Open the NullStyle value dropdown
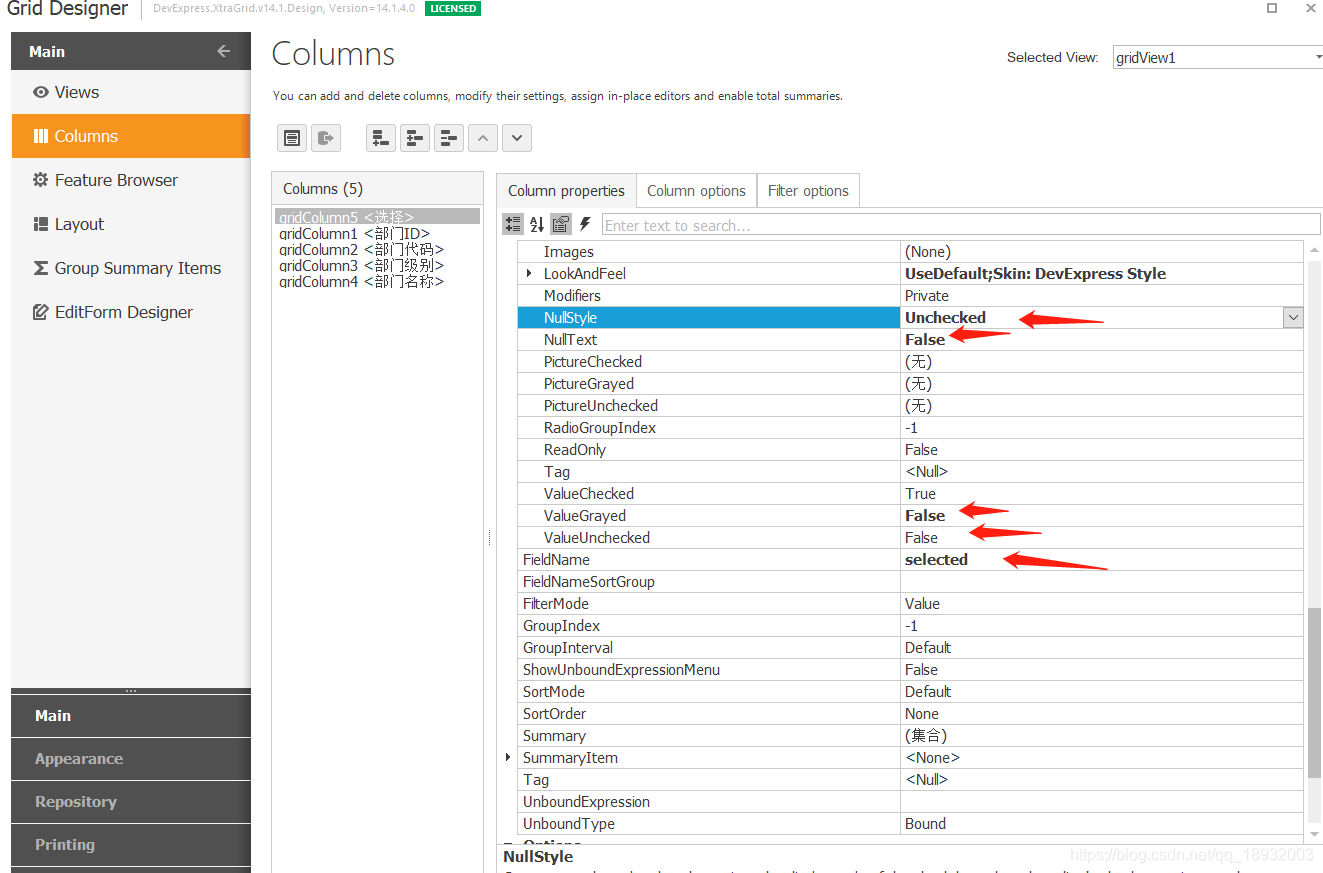This screenshot has width=1323, height=873. point(1294,317)
